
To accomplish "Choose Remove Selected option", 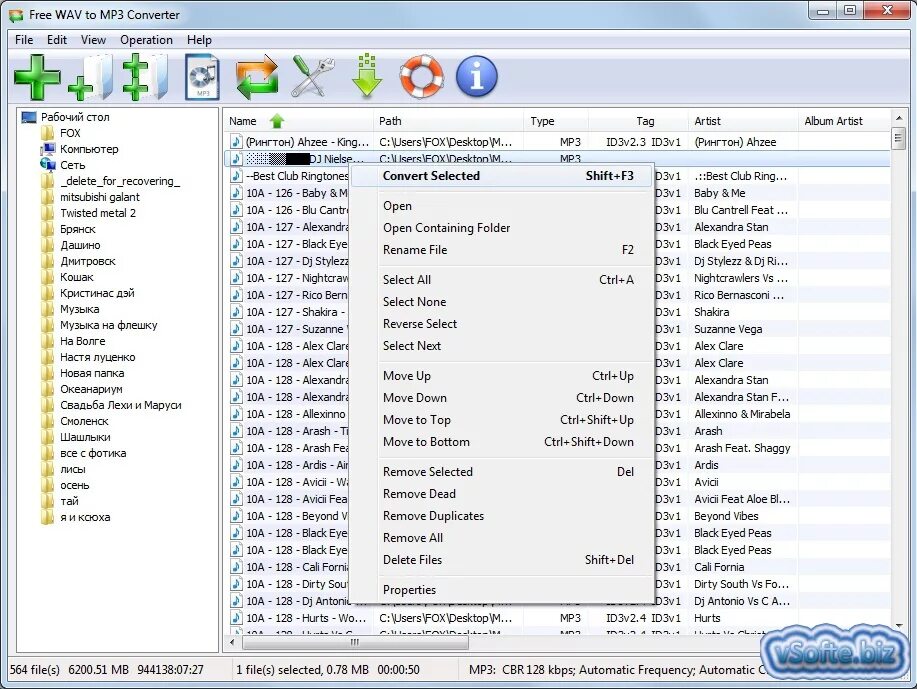I will 502,471.
